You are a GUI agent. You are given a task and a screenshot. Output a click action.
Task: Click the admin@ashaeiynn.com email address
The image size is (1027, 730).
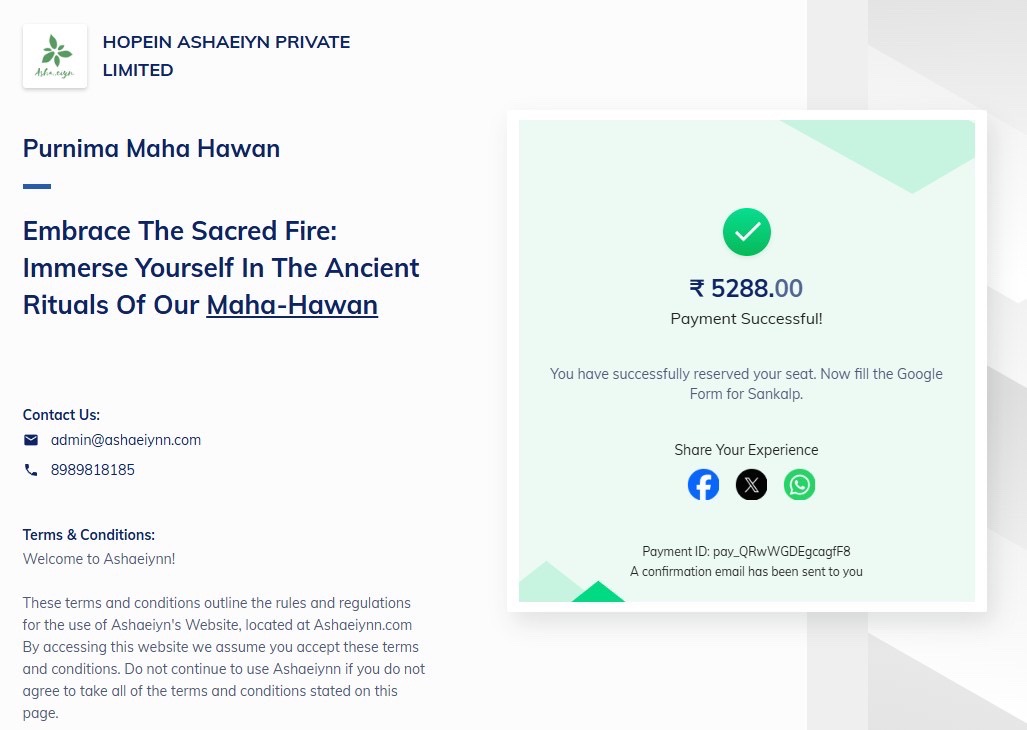coord(126,440)
